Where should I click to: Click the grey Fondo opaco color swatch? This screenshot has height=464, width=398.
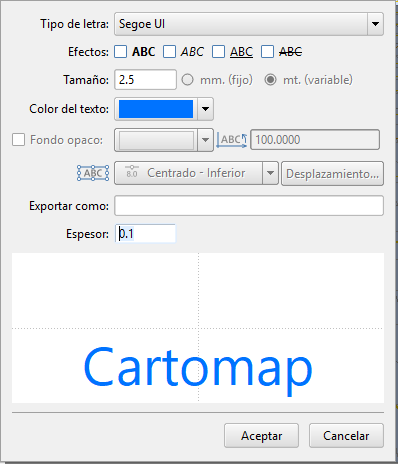156,140
